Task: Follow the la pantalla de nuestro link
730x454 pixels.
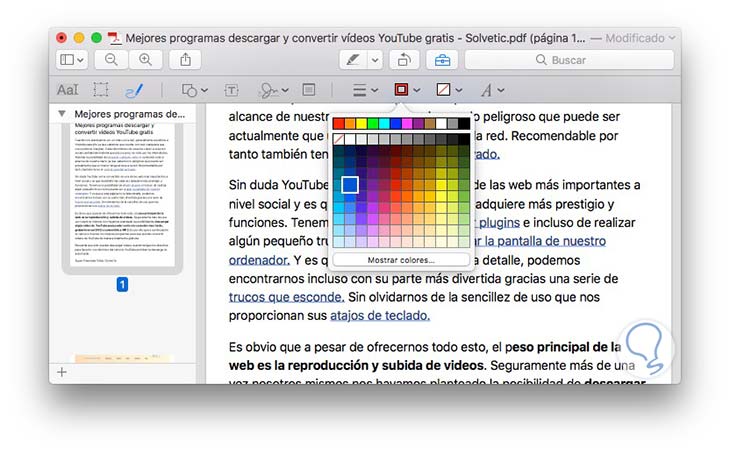Action: pyautogui.click(x=545, y=241)
